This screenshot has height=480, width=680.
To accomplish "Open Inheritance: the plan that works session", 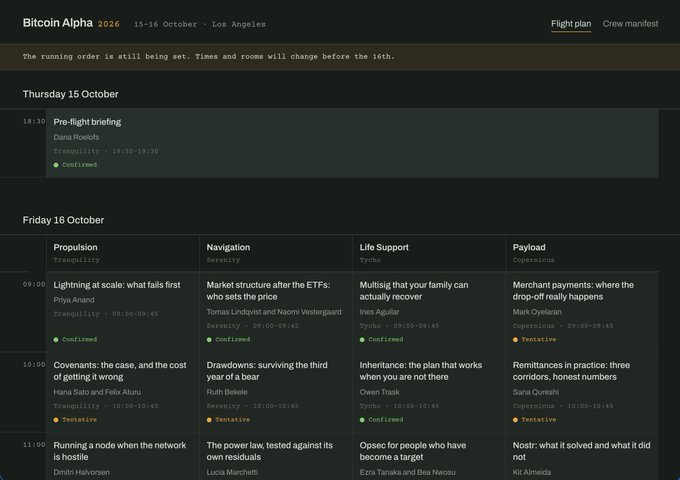I will point(421,371).
